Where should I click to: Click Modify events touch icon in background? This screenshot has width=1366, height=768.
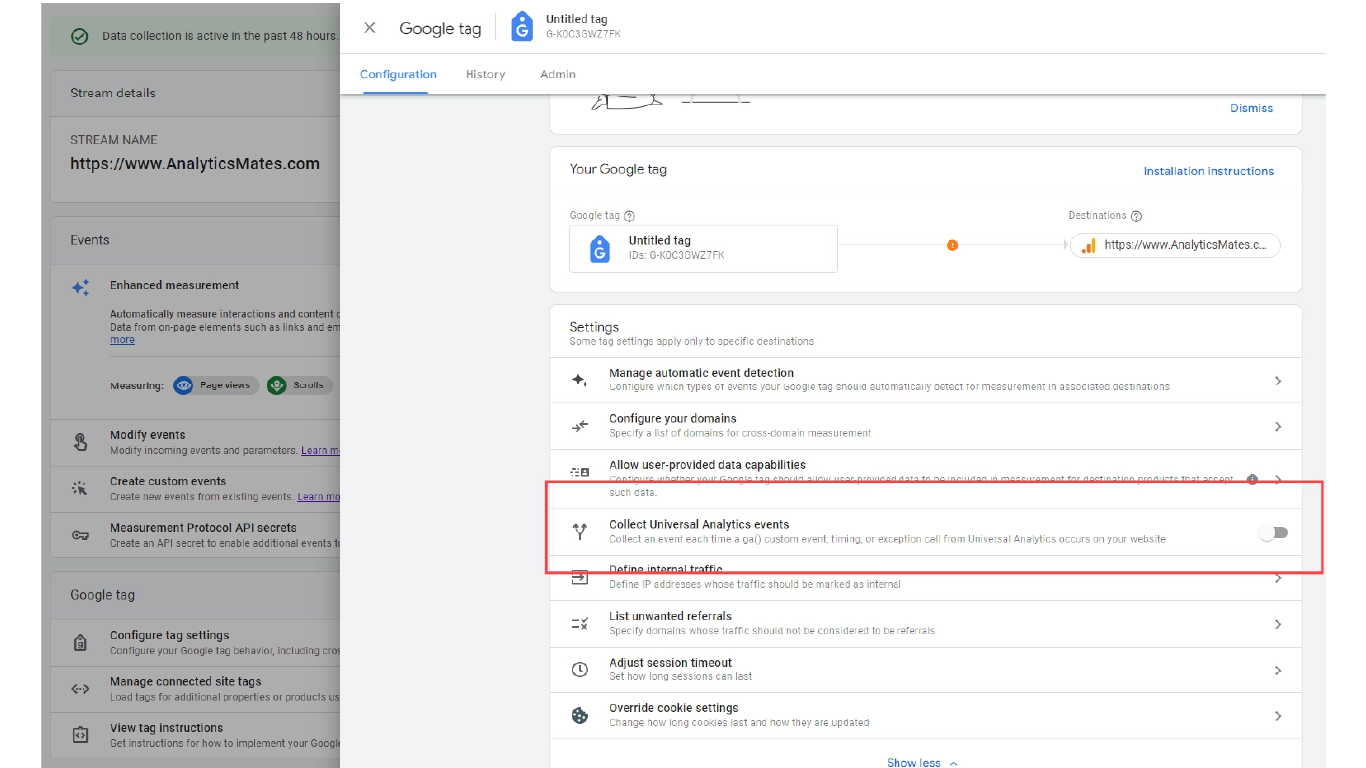click(80, 442)
